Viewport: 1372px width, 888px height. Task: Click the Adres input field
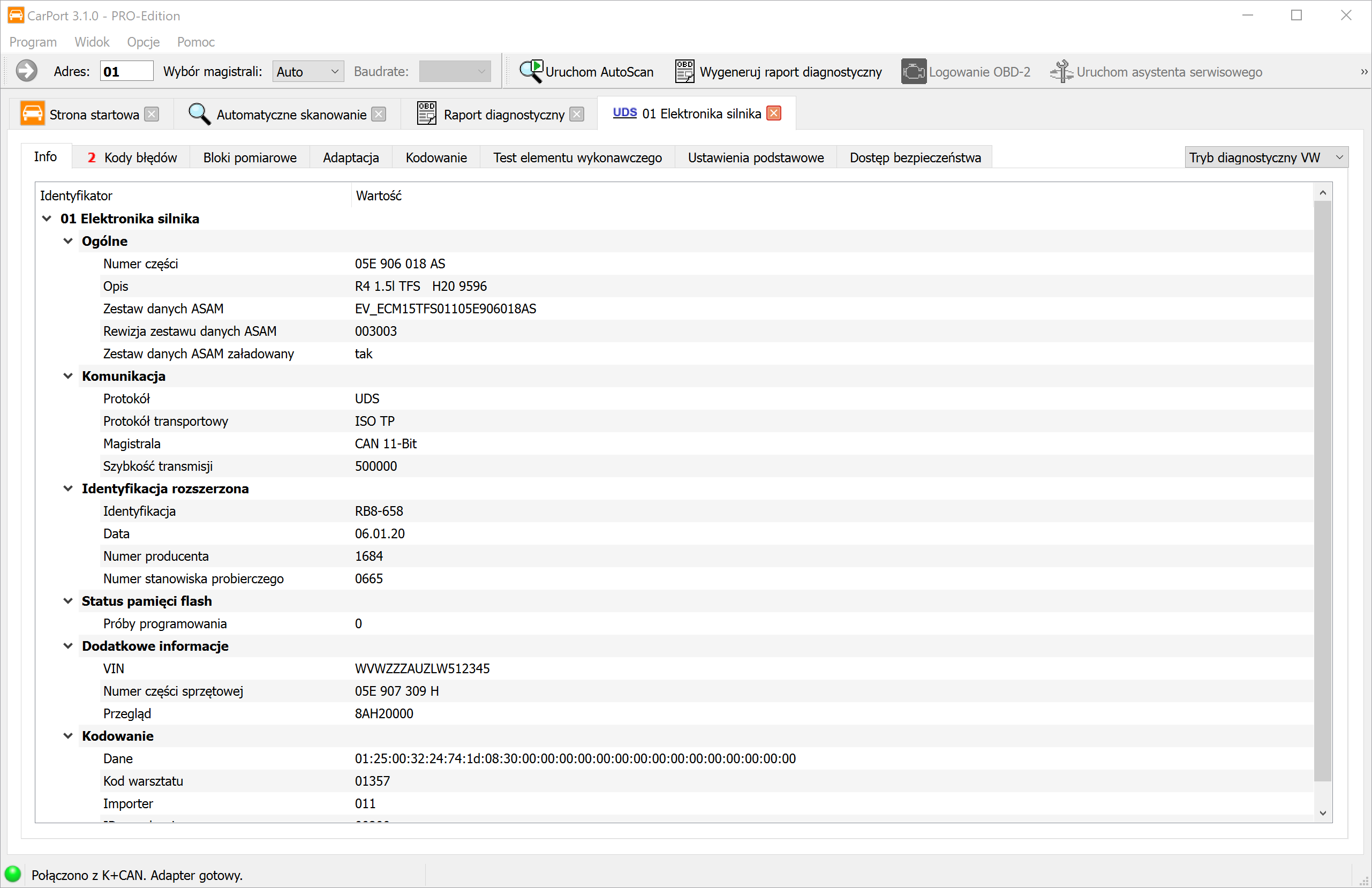[x=127, y=72]
